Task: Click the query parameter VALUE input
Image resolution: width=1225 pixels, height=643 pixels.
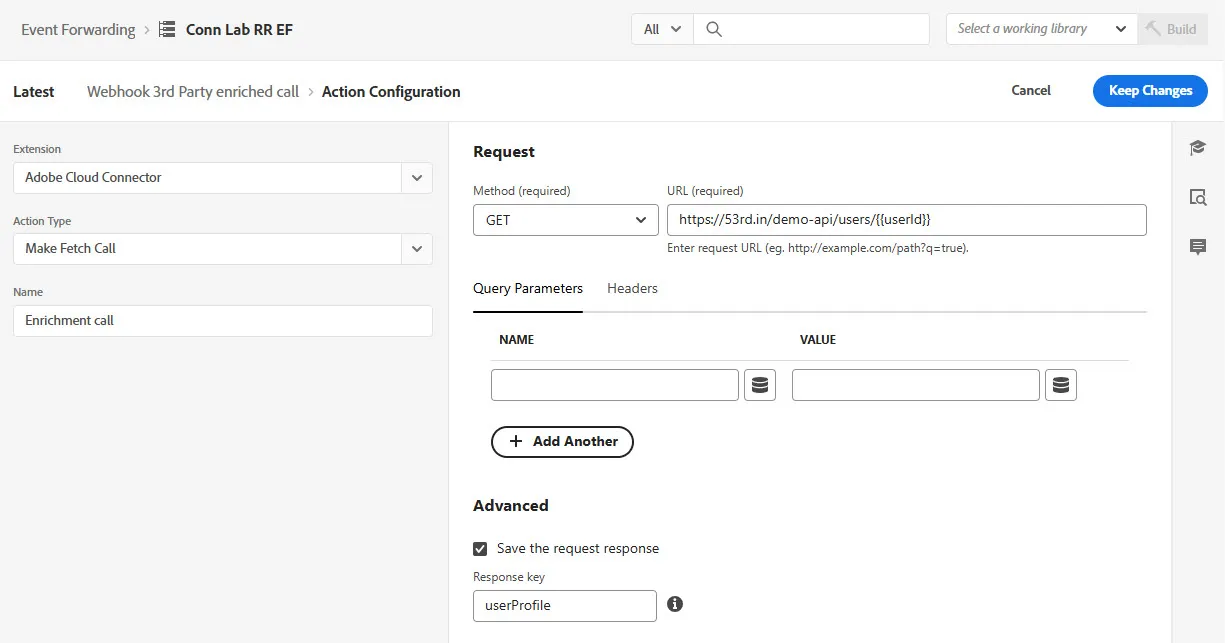Action: tap(916, 385)
